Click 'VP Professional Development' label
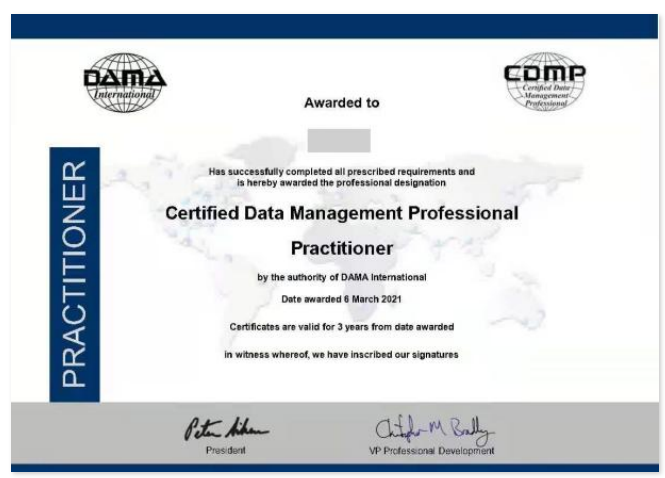The height and width of the screenshot is (478, 665). [x=432, y=451]
